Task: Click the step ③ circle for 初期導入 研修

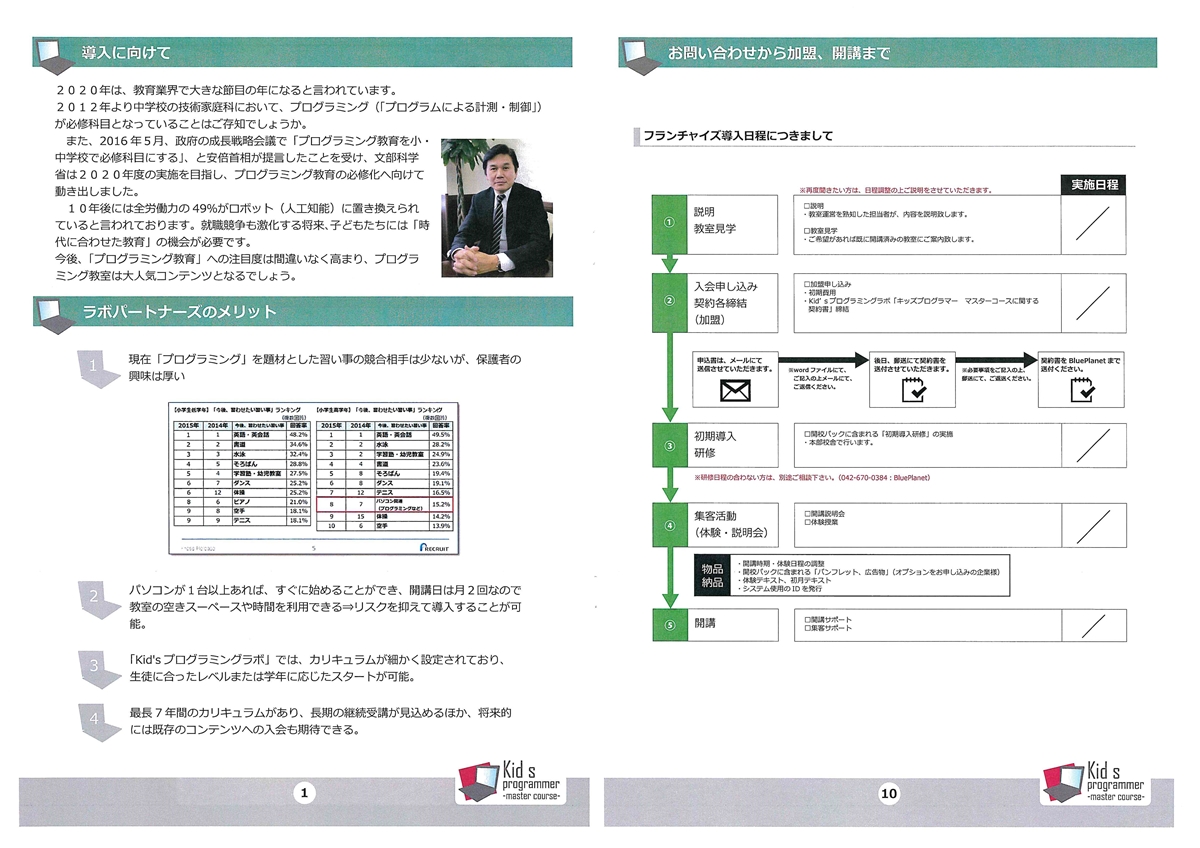Action: 671,444
